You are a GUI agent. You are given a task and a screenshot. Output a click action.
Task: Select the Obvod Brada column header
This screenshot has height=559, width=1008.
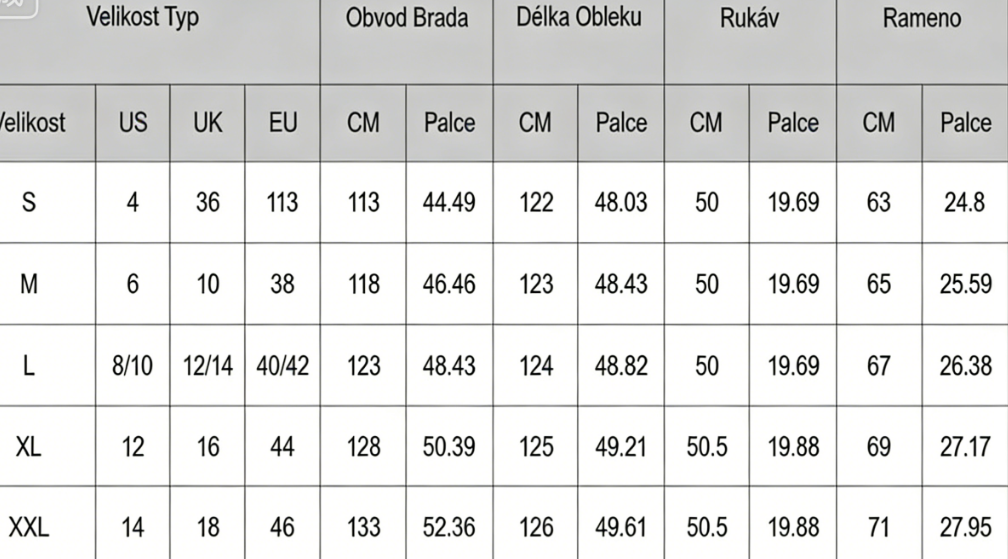(x=406, y=18)
